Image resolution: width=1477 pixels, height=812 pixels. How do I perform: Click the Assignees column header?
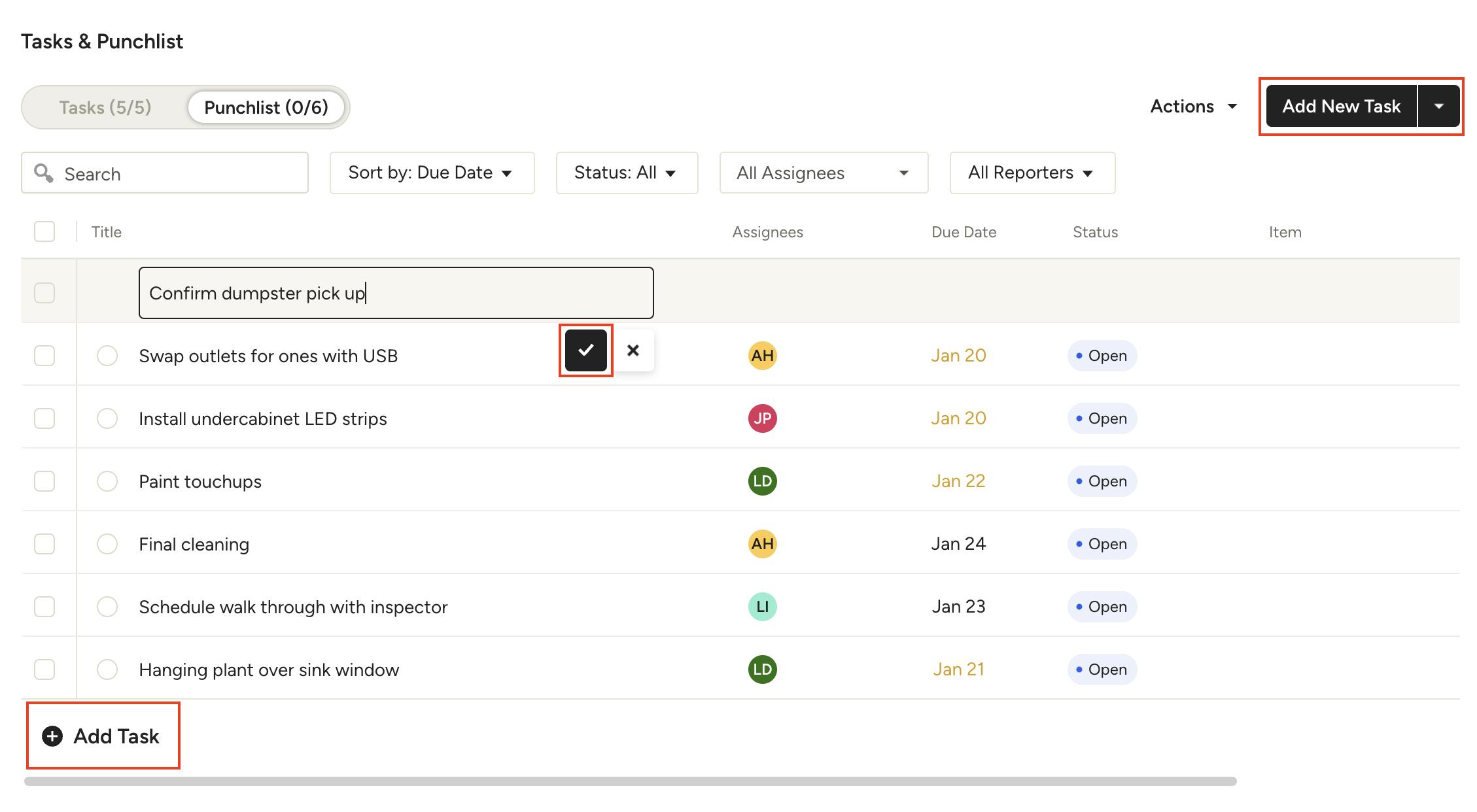[767, 232]
